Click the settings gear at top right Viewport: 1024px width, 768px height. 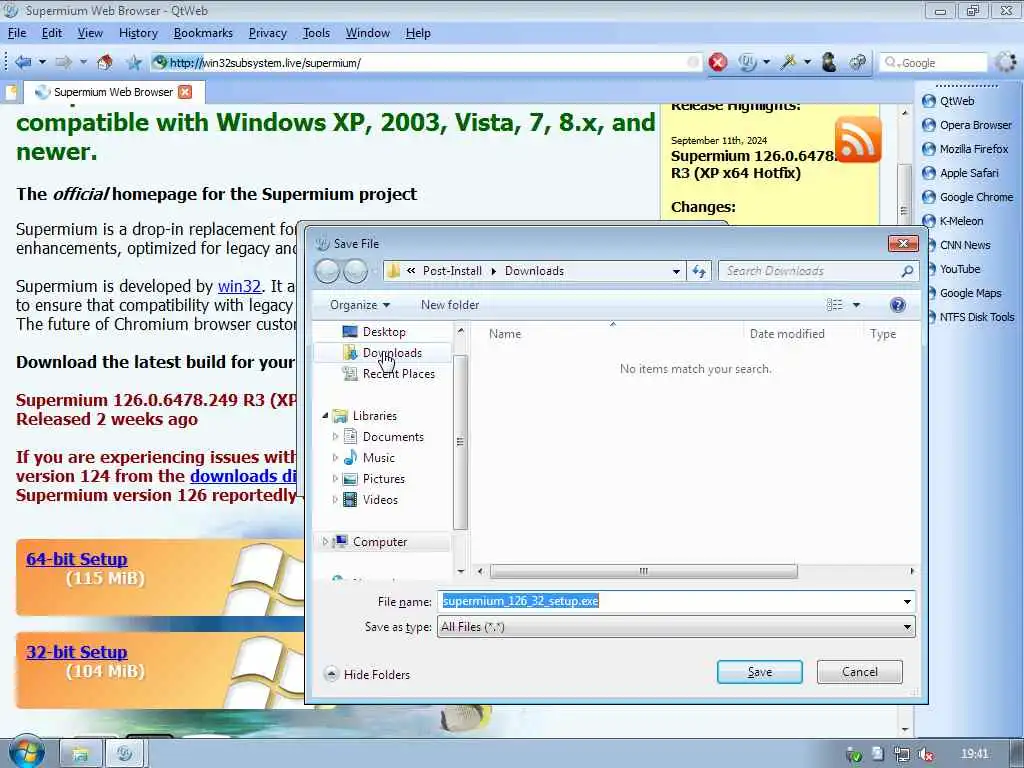(1006, 62)
